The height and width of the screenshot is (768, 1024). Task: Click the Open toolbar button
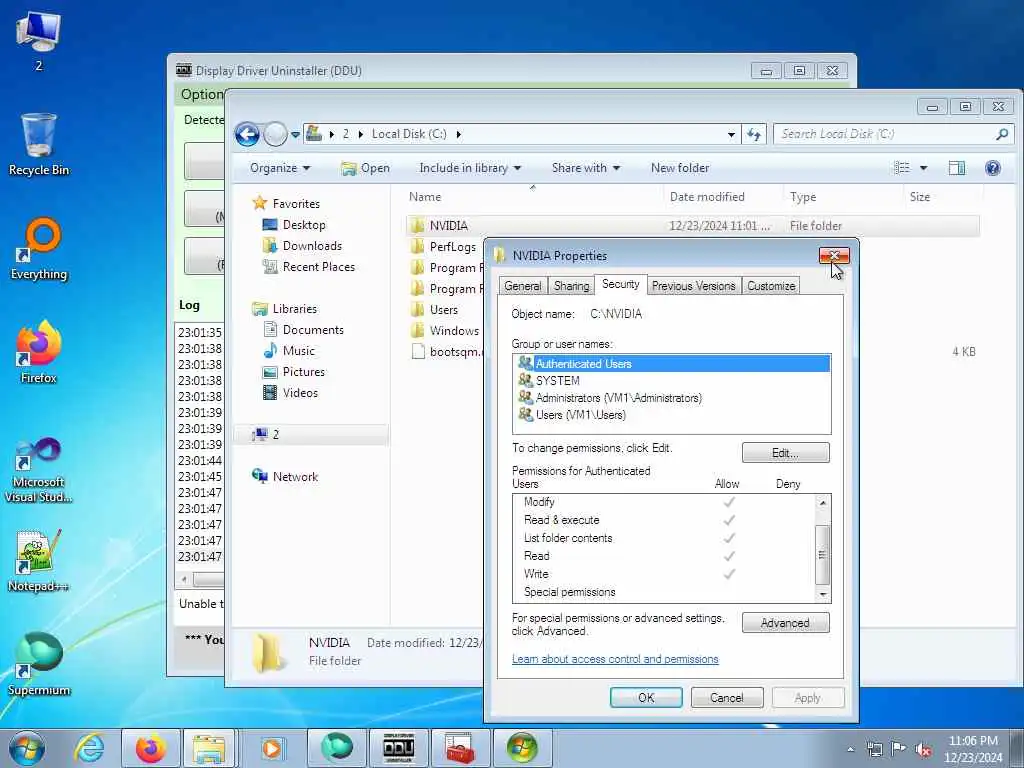366,168
